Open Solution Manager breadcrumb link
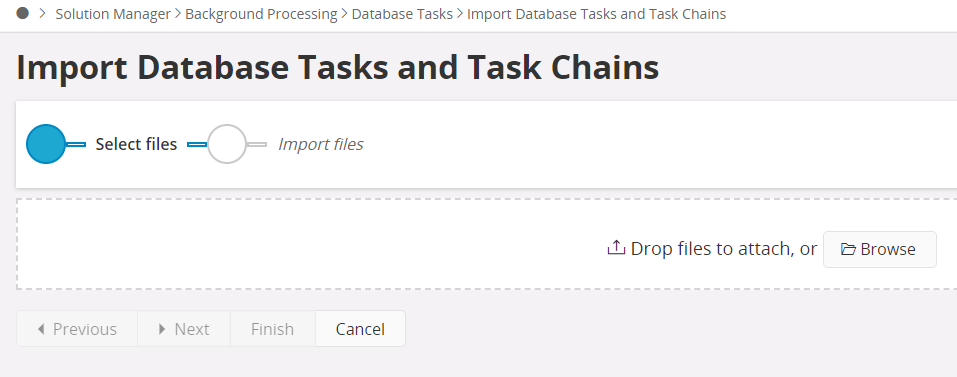 (113, 14)
